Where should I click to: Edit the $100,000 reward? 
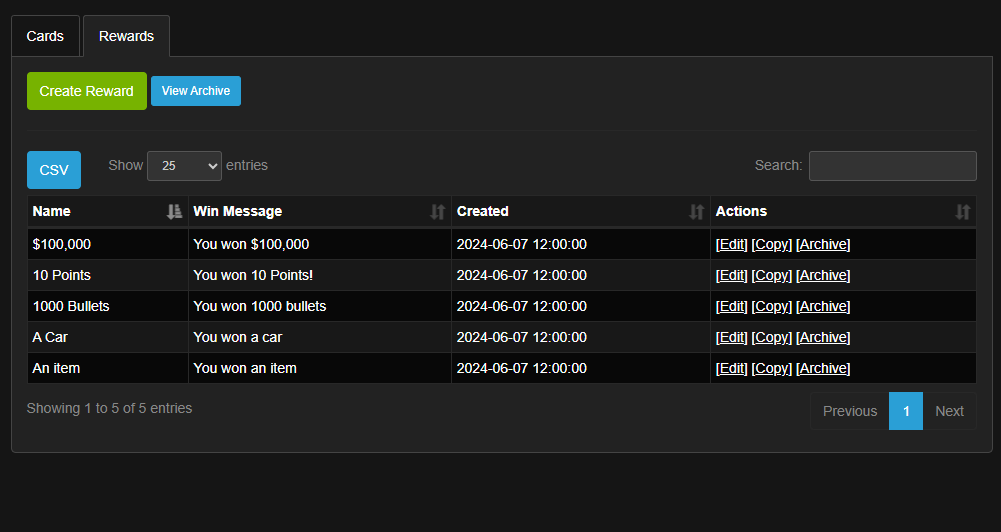(x=731, y=244)
